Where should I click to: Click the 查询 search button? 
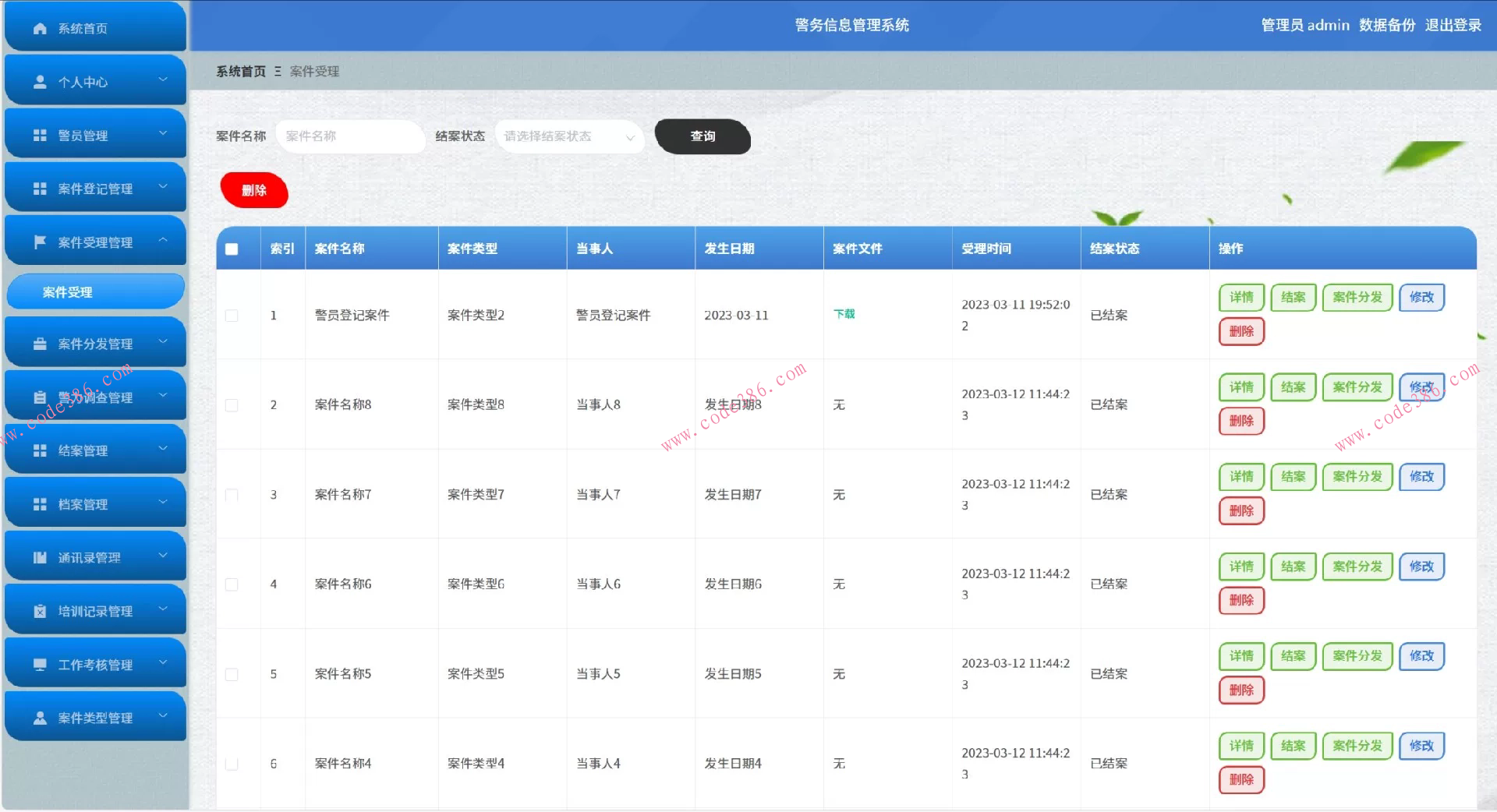click(702, 136)
